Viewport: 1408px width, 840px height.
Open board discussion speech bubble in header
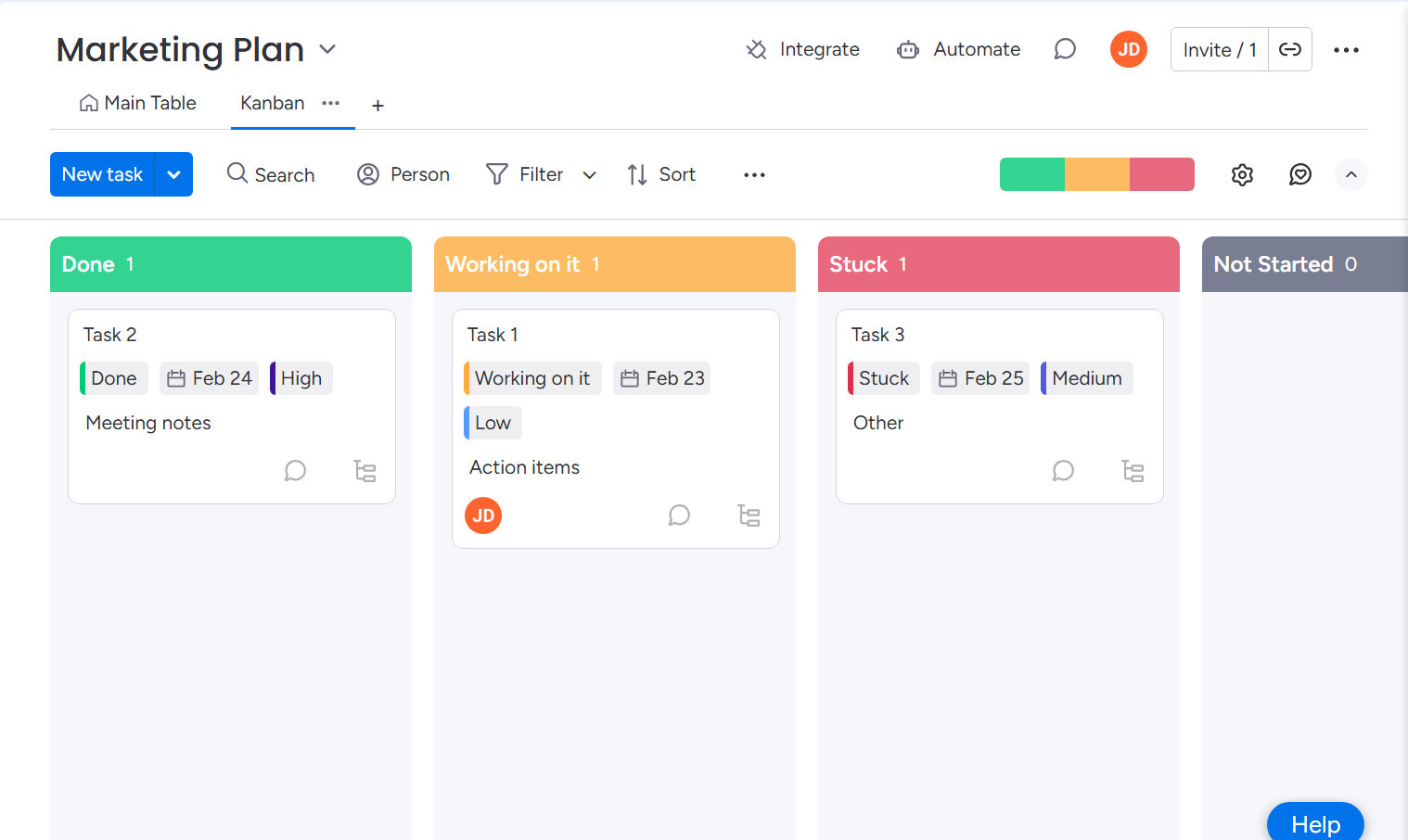point(1065,49)
